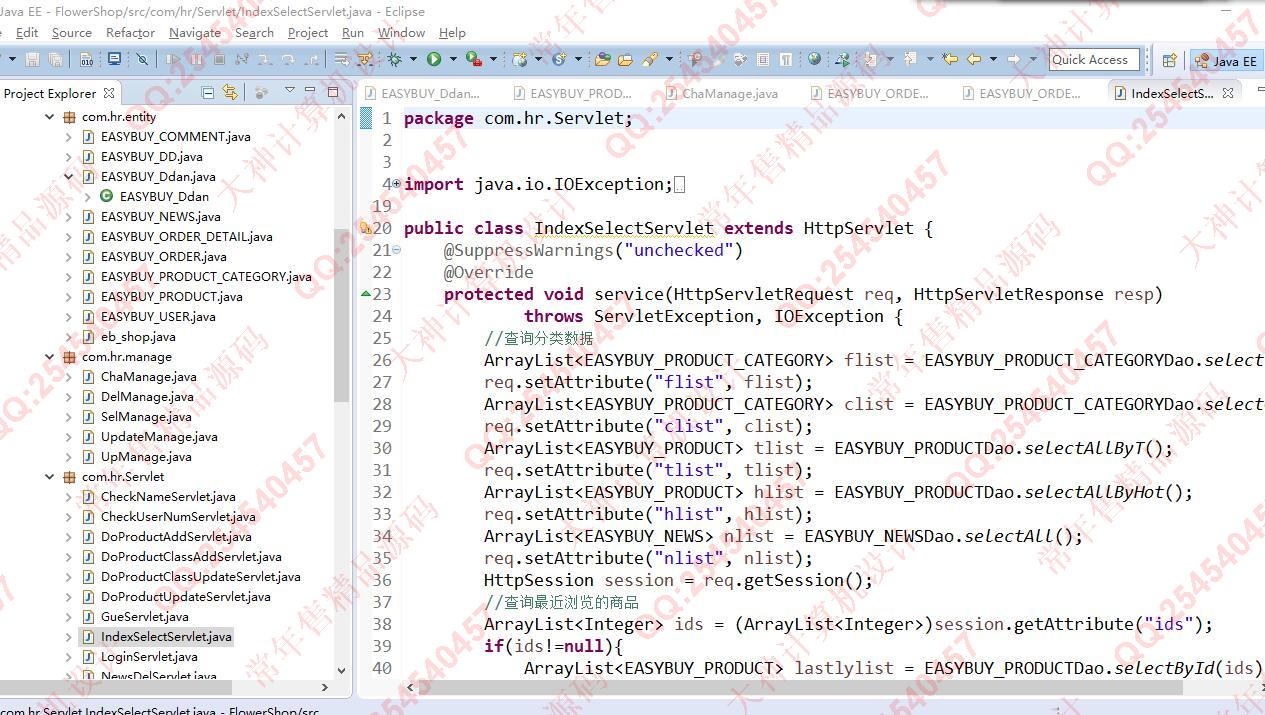Collapse All in Project Explorer
Screen dimensions: 1265x715
pos(208,93)
